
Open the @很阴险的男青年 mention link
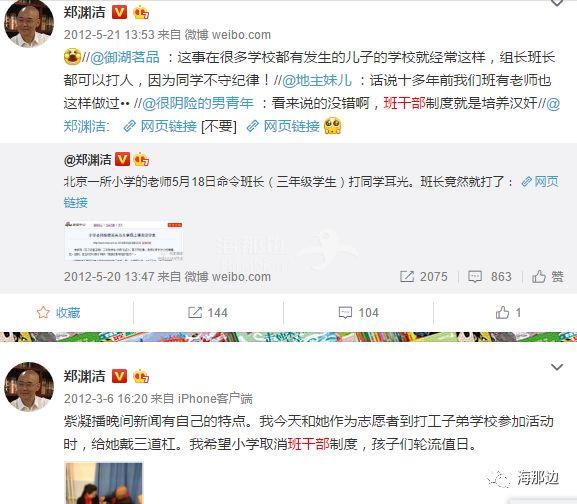point(198,103)
